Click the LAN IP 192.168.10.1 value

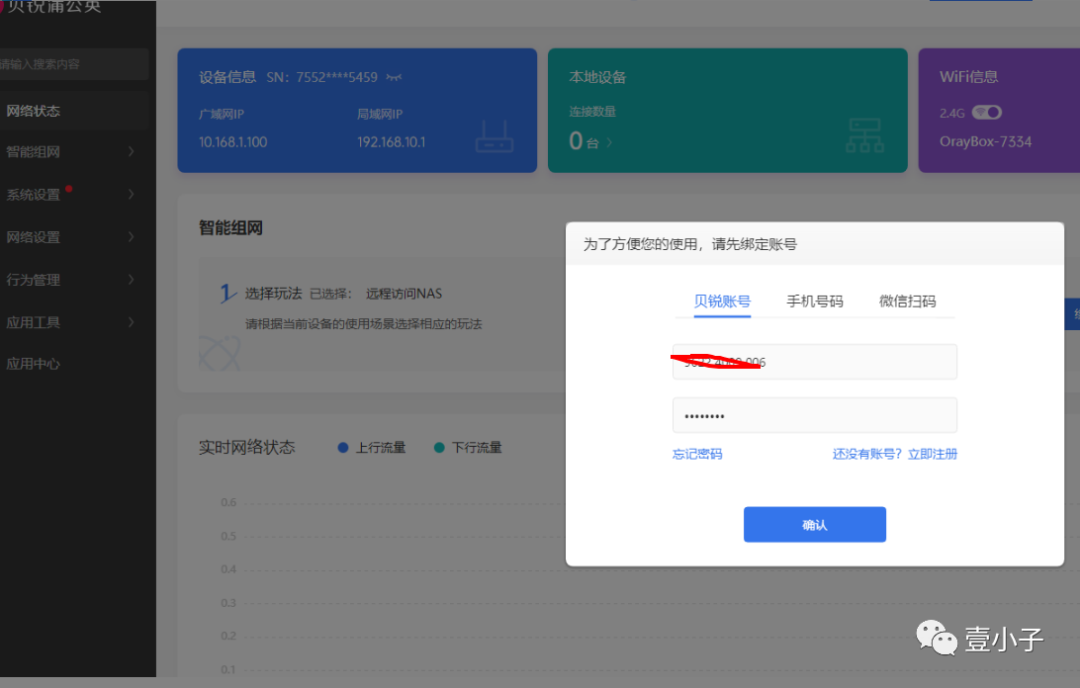[391, 142]
